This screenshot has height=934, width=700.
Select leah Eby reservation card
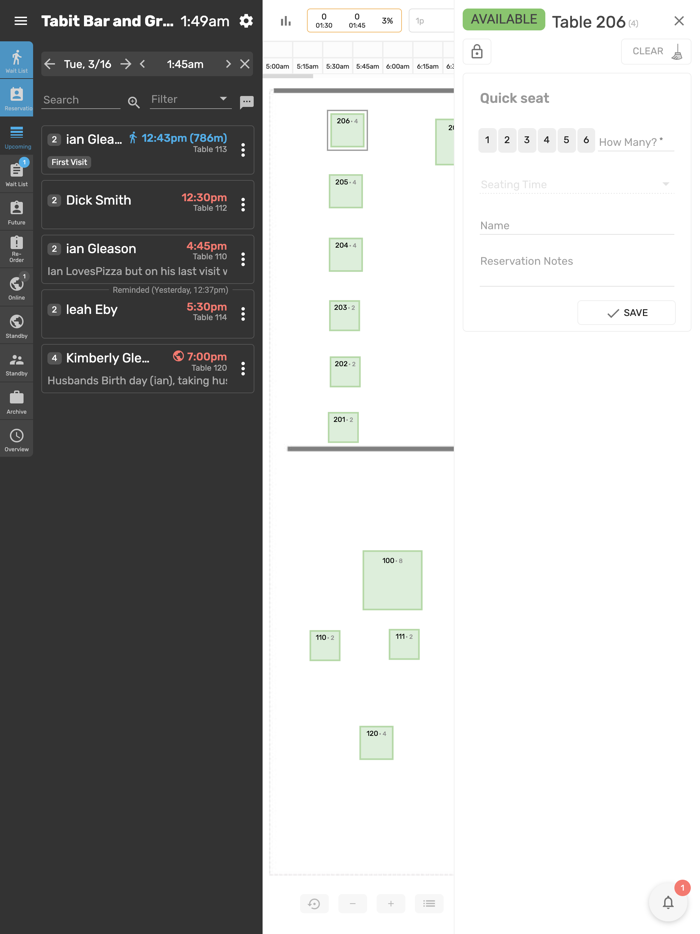point(148,314)
